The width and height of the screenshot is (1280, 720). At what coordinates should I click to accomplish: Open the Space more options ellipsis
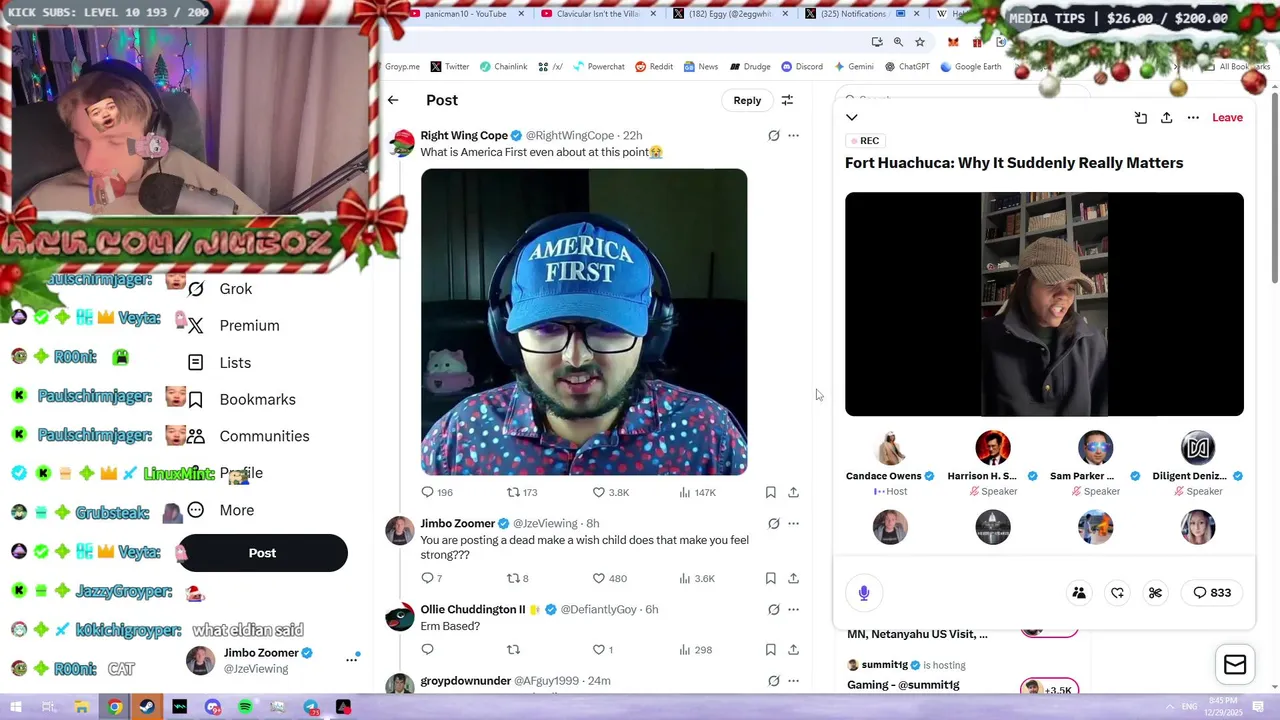(x=1193, y=117)
